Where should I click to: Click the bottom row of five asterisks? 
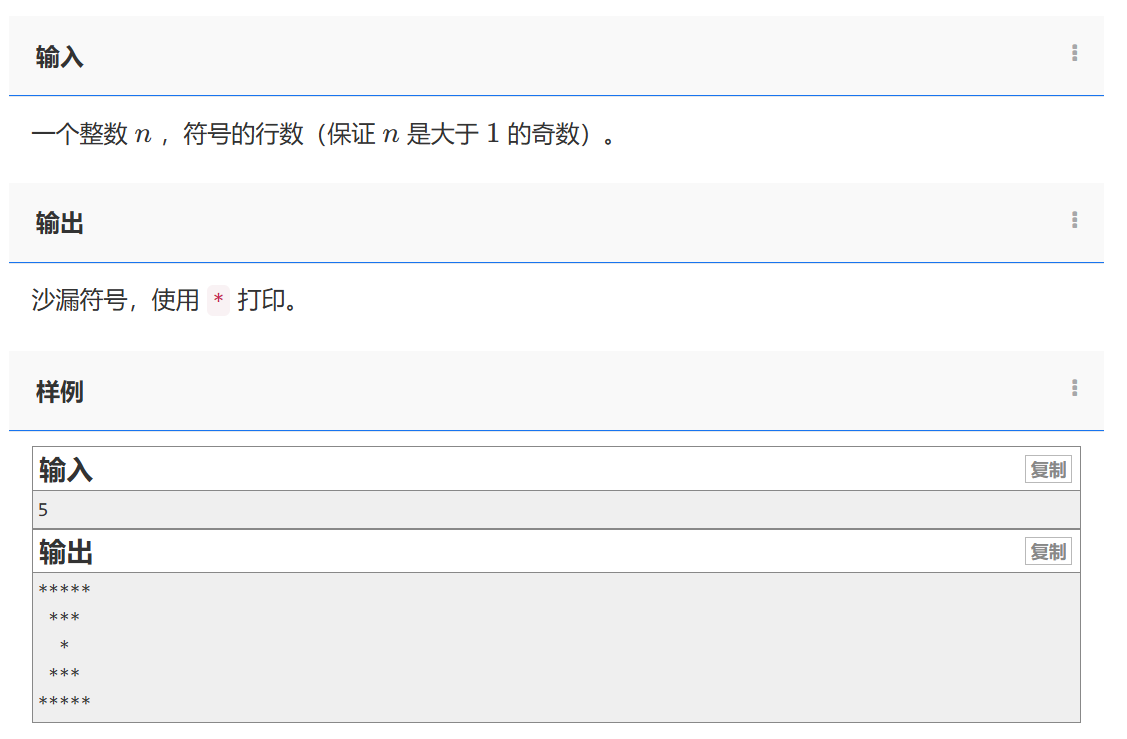click(64, 703)
